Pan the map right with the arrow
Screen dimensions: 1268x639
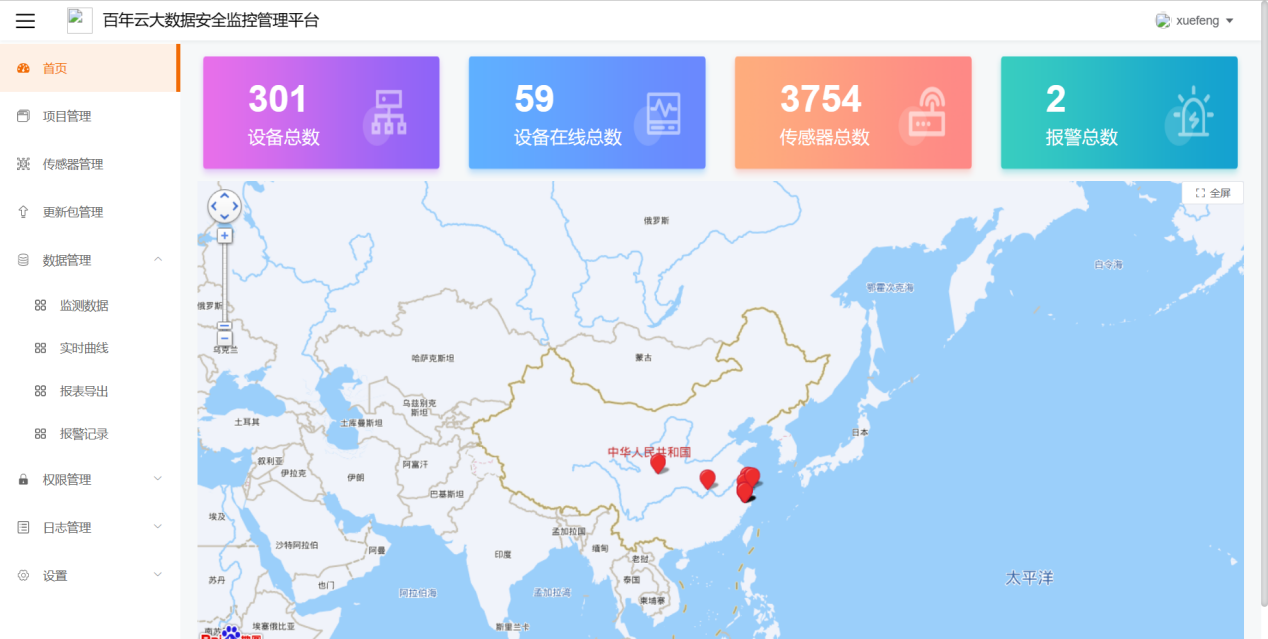pos(235,206)
